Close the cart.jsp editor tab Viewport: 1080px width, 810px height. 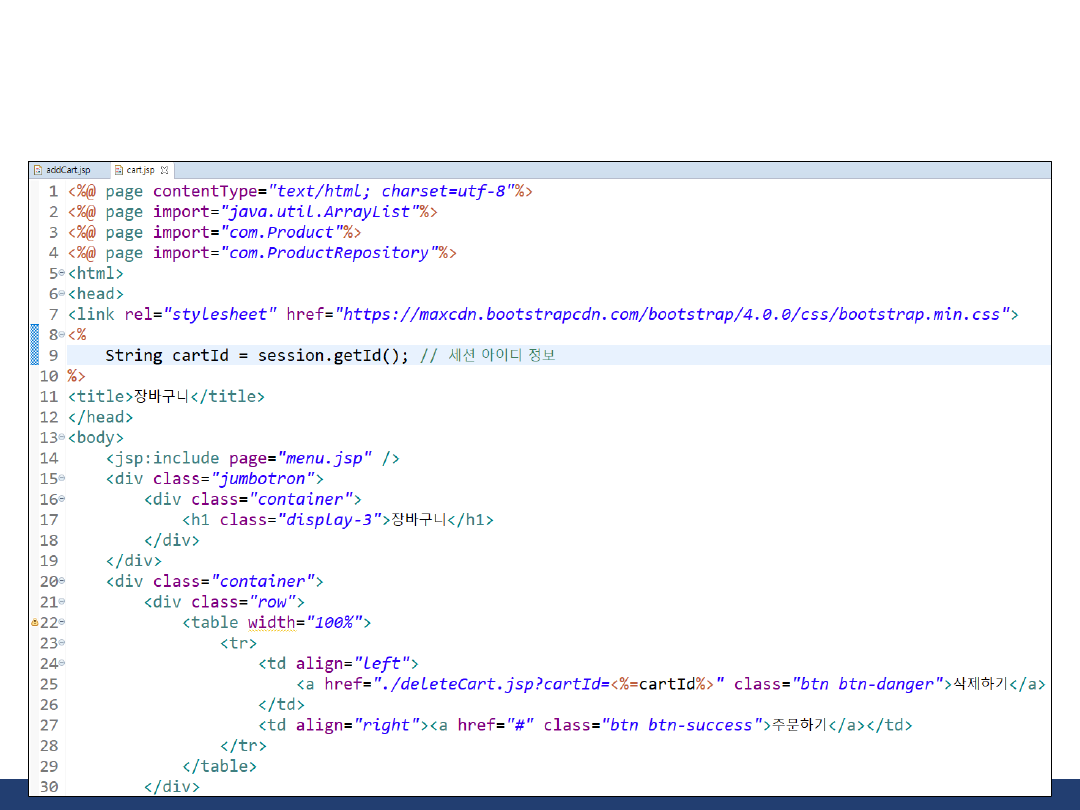click(x=164, y=170)
